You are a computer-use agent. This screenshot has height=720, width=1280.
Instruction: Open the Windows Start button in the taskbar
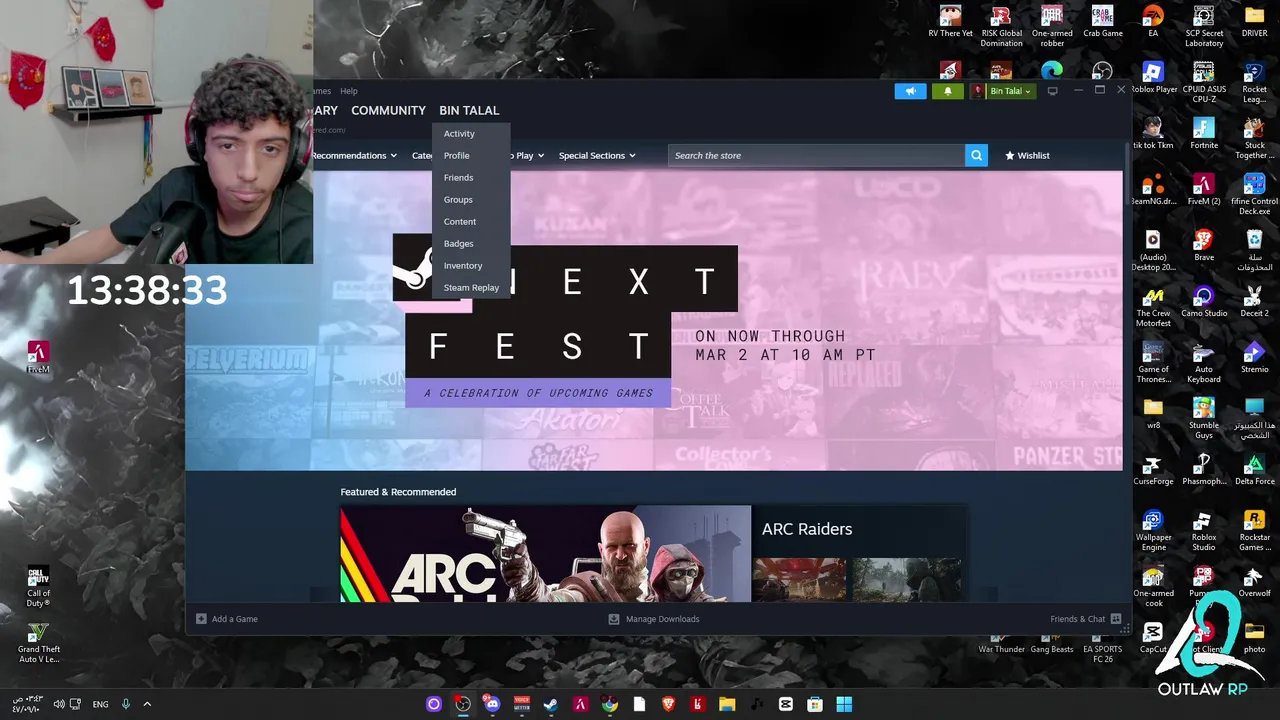(844, 704)
